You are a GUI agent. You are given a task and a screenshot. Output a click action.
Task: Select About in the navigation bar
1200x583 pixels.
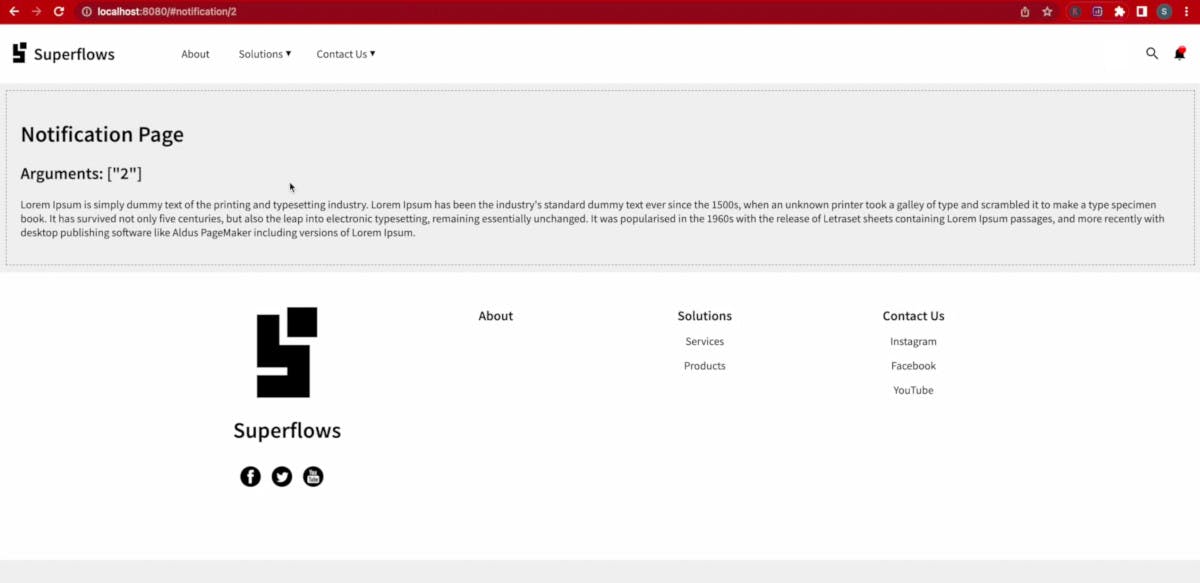(x=195, y=53)
